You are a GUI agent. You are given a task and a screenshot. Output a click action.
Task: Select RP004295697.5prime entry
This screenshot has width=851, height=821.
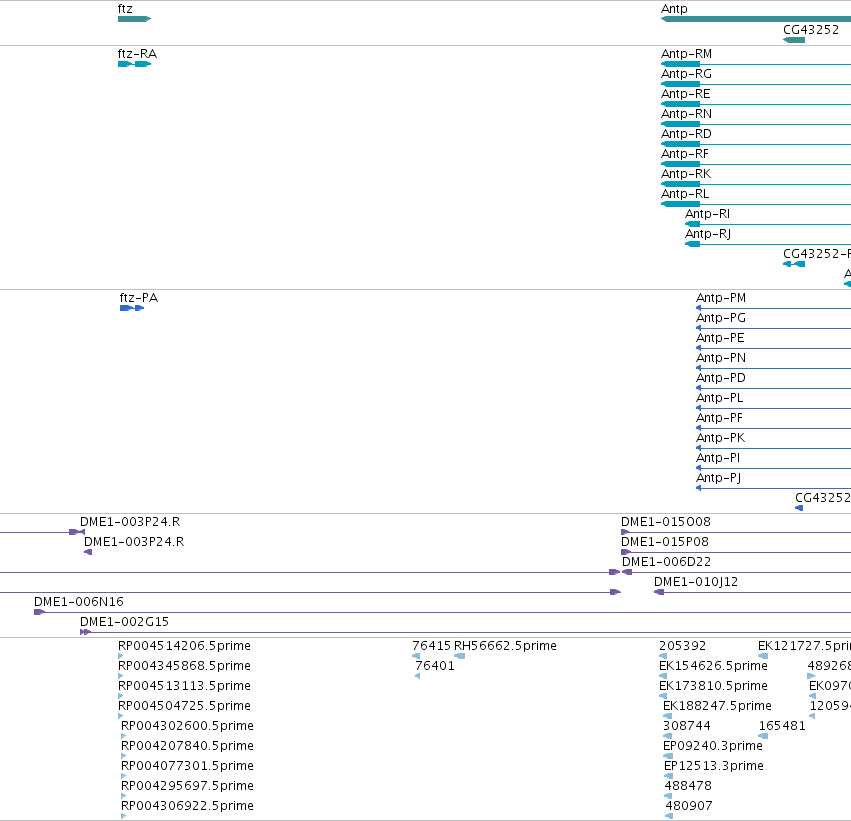click(x=187, y=786)
